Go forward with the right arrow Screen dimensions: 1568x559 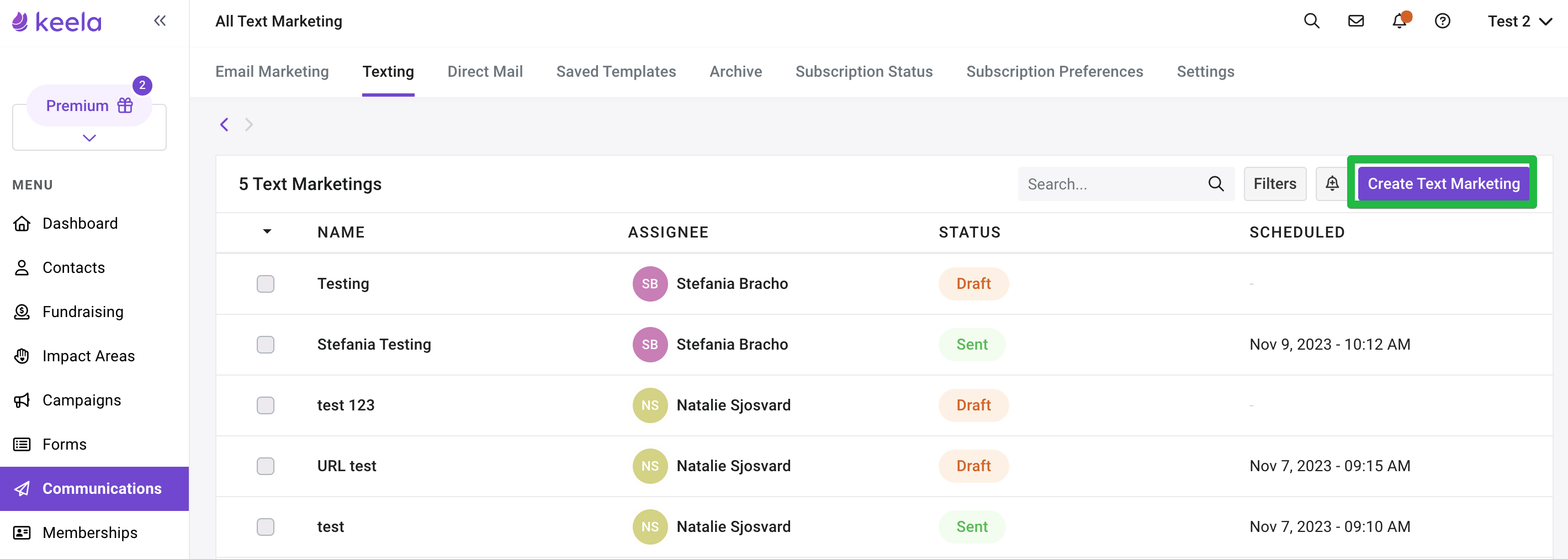pyautogui.click(x=248, y=125)
